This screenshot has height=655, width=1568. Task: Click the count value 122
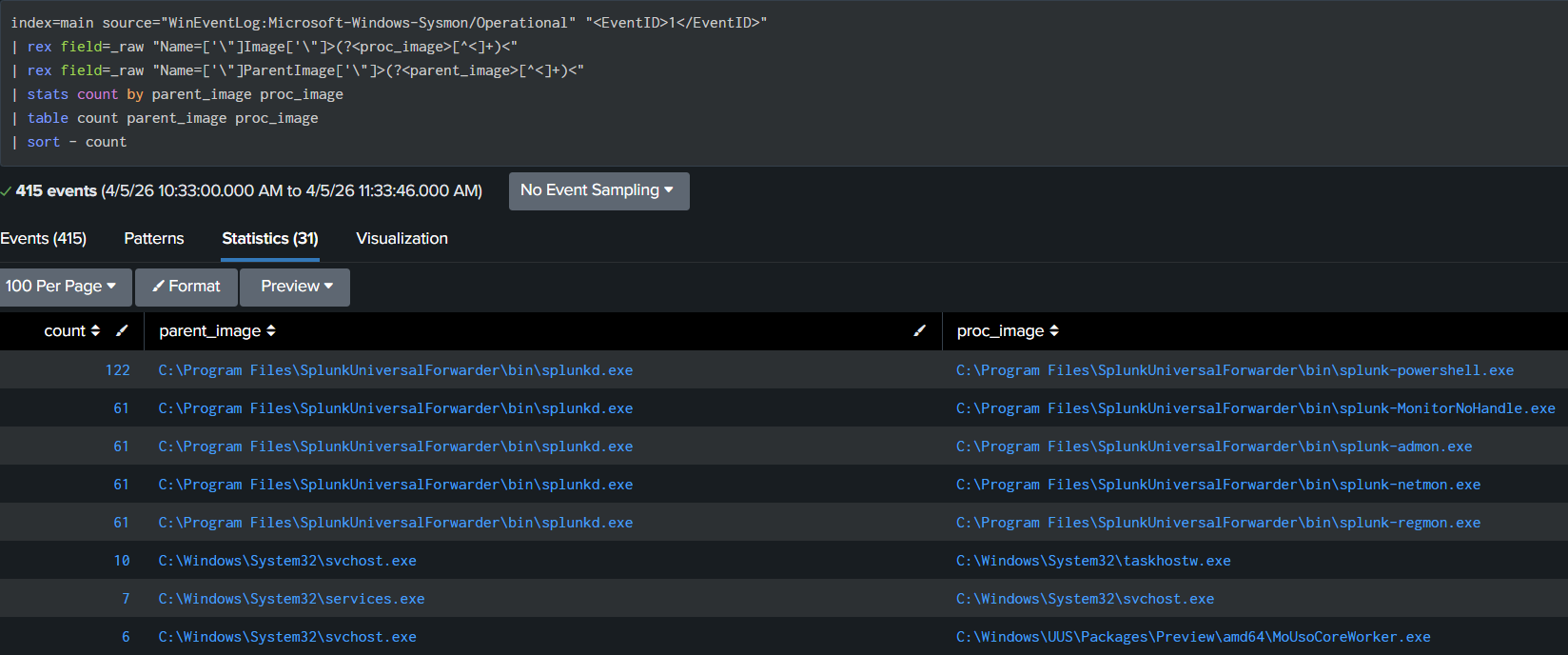[117, 370]
